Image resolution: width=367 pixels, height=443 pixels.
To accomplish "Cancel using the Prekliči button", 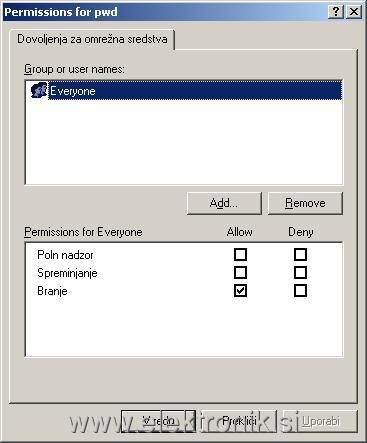I will (239, 421).
